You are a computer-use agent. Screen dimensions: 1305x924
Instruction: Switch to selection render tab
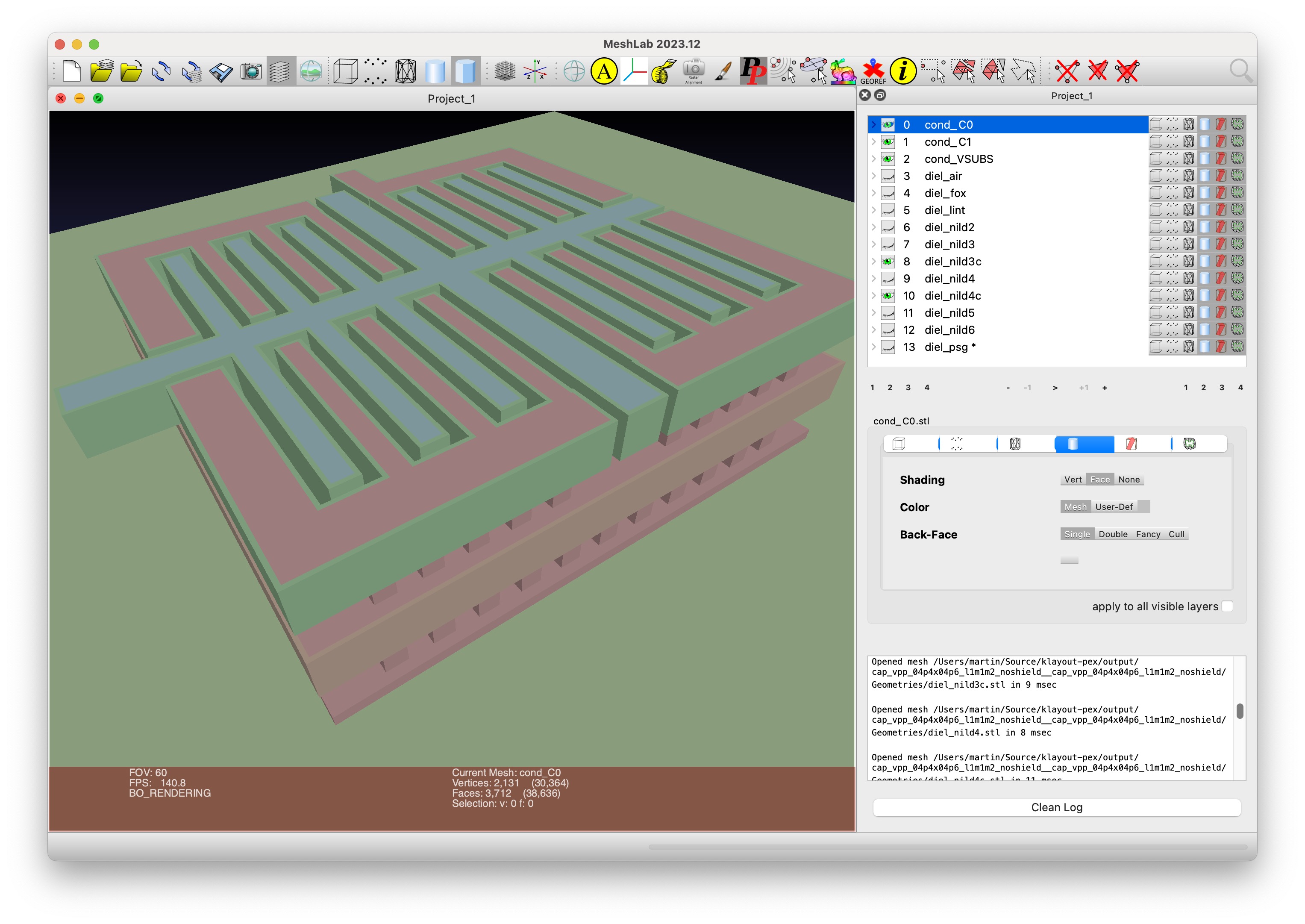click(x=1199, y=444)
